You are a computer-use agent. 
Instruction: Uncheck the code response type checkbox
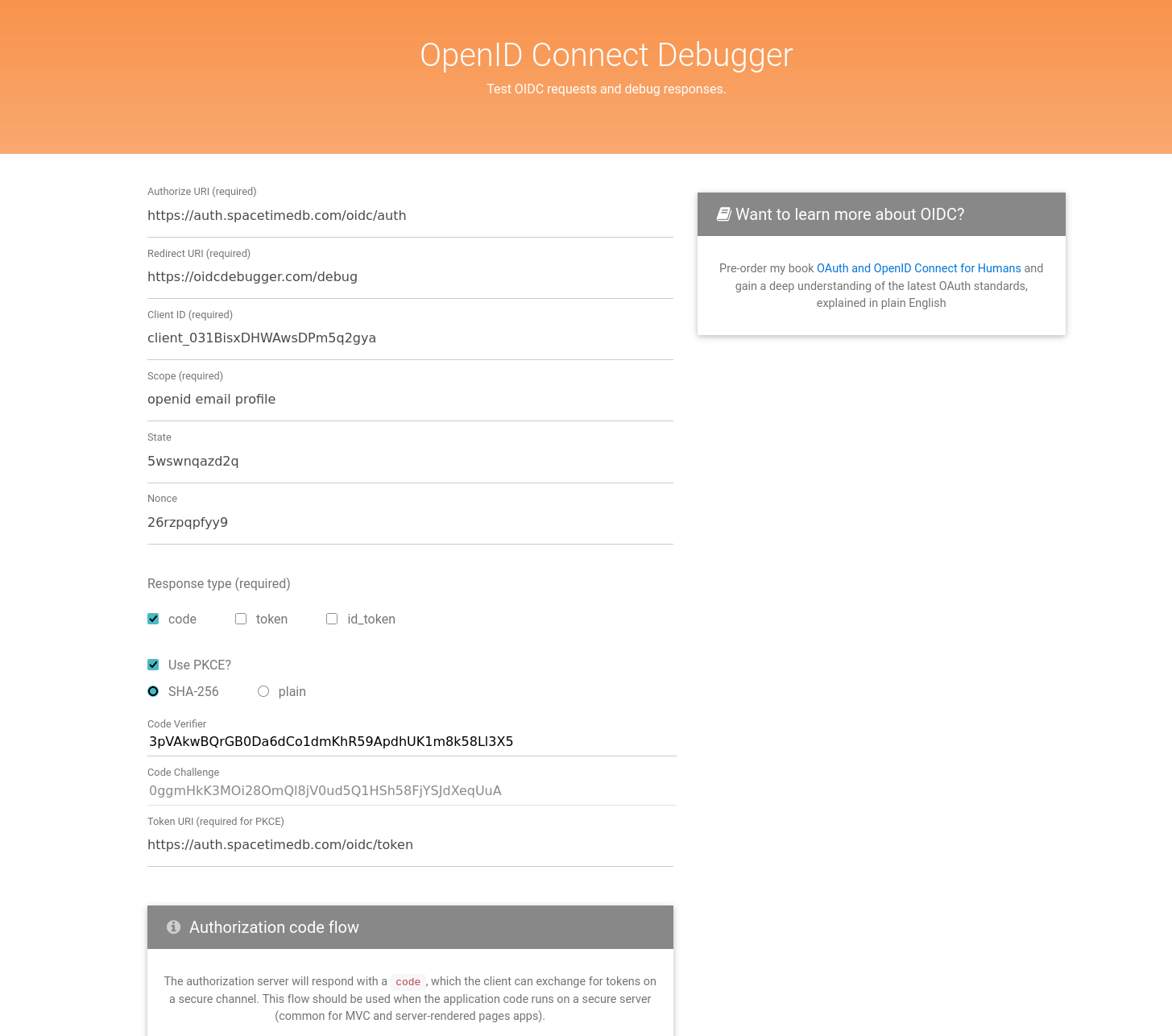coord(153,619)
